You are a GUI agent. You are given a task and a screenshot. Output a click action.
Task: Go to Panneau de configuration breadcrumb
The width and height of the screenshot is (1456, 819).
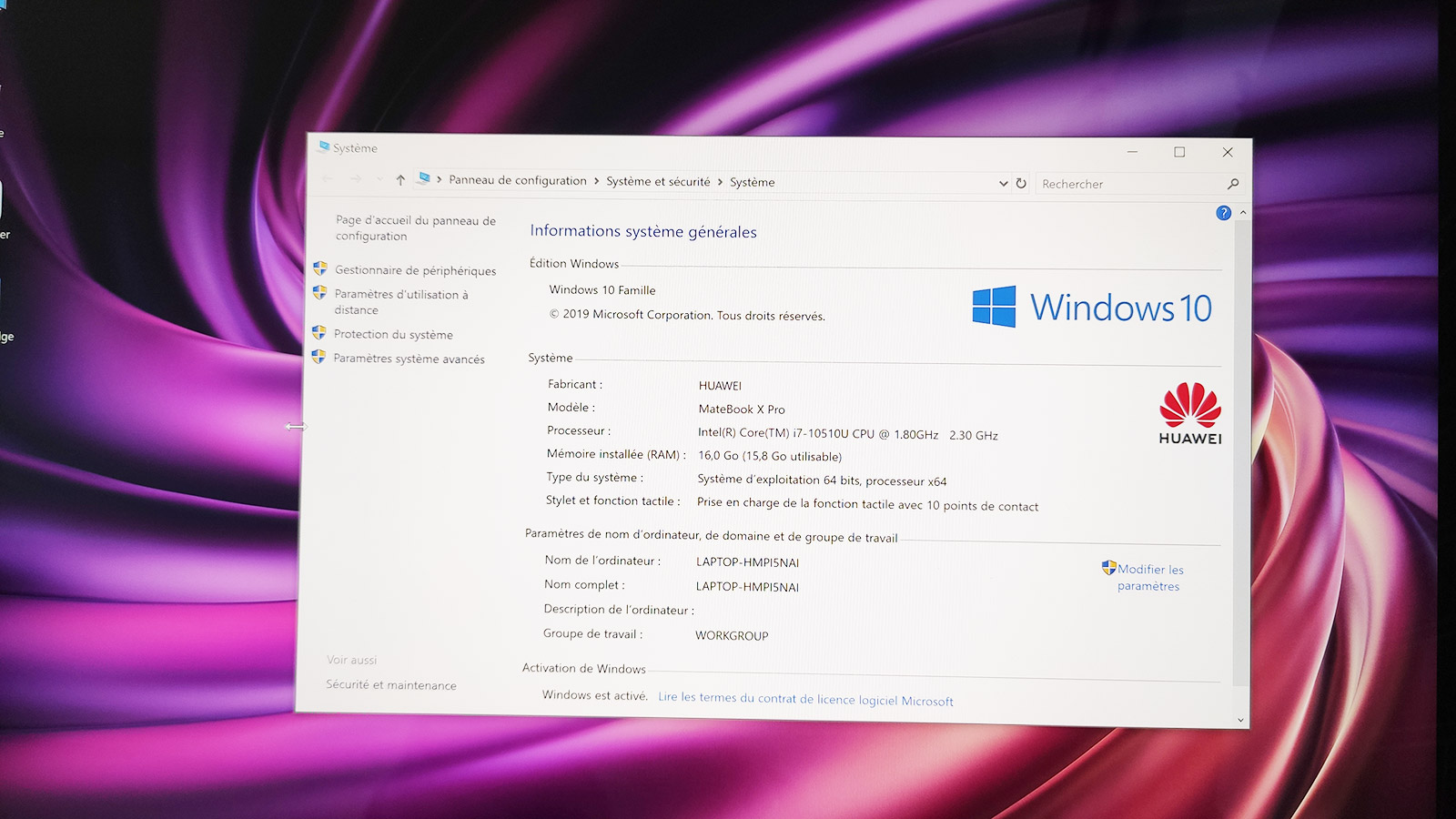pyautogui.click(x=518, y=180)
